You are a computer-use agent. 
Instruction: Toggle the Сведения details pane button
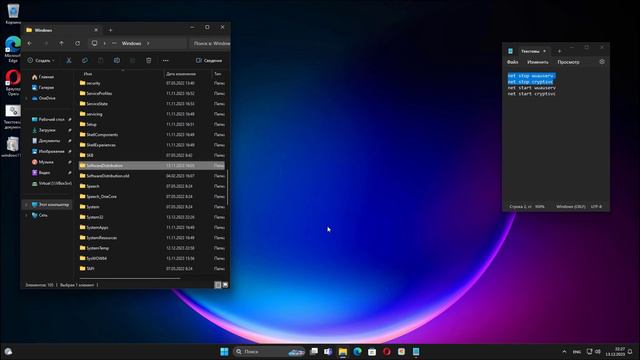tap(209, 60)
